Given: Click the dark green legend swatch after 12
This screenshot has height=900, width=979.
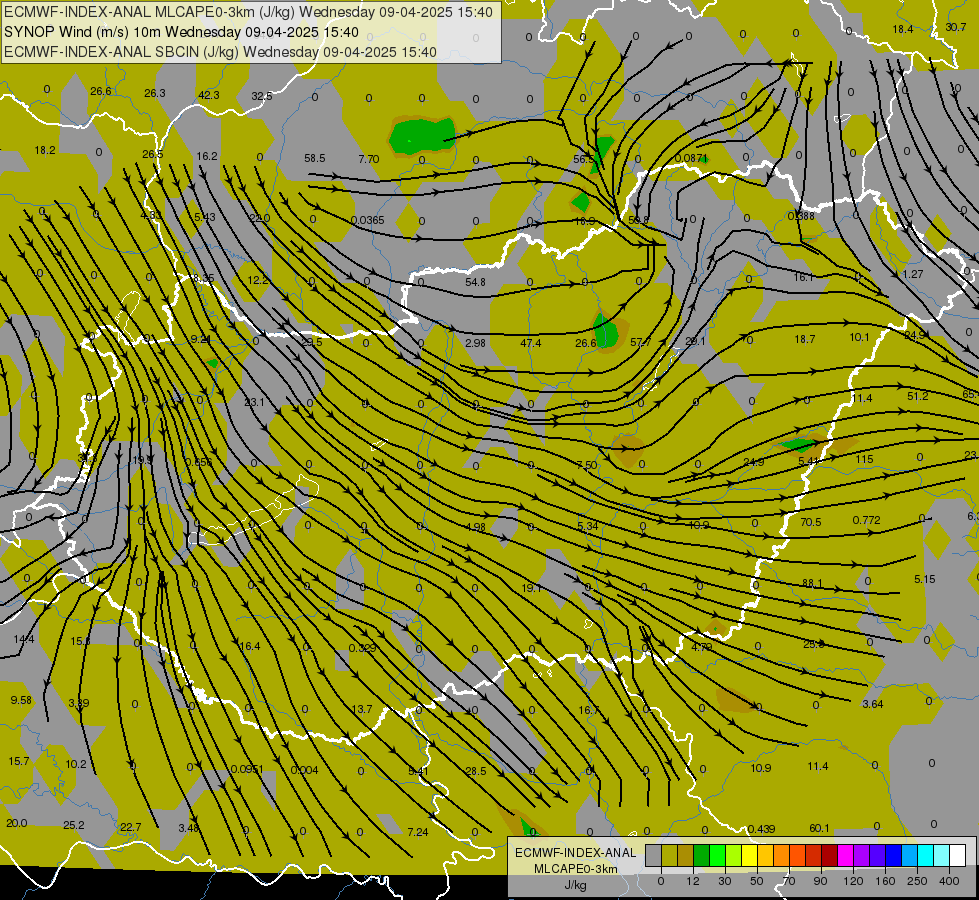Looking at the screenshot, I should pos(701,855).
